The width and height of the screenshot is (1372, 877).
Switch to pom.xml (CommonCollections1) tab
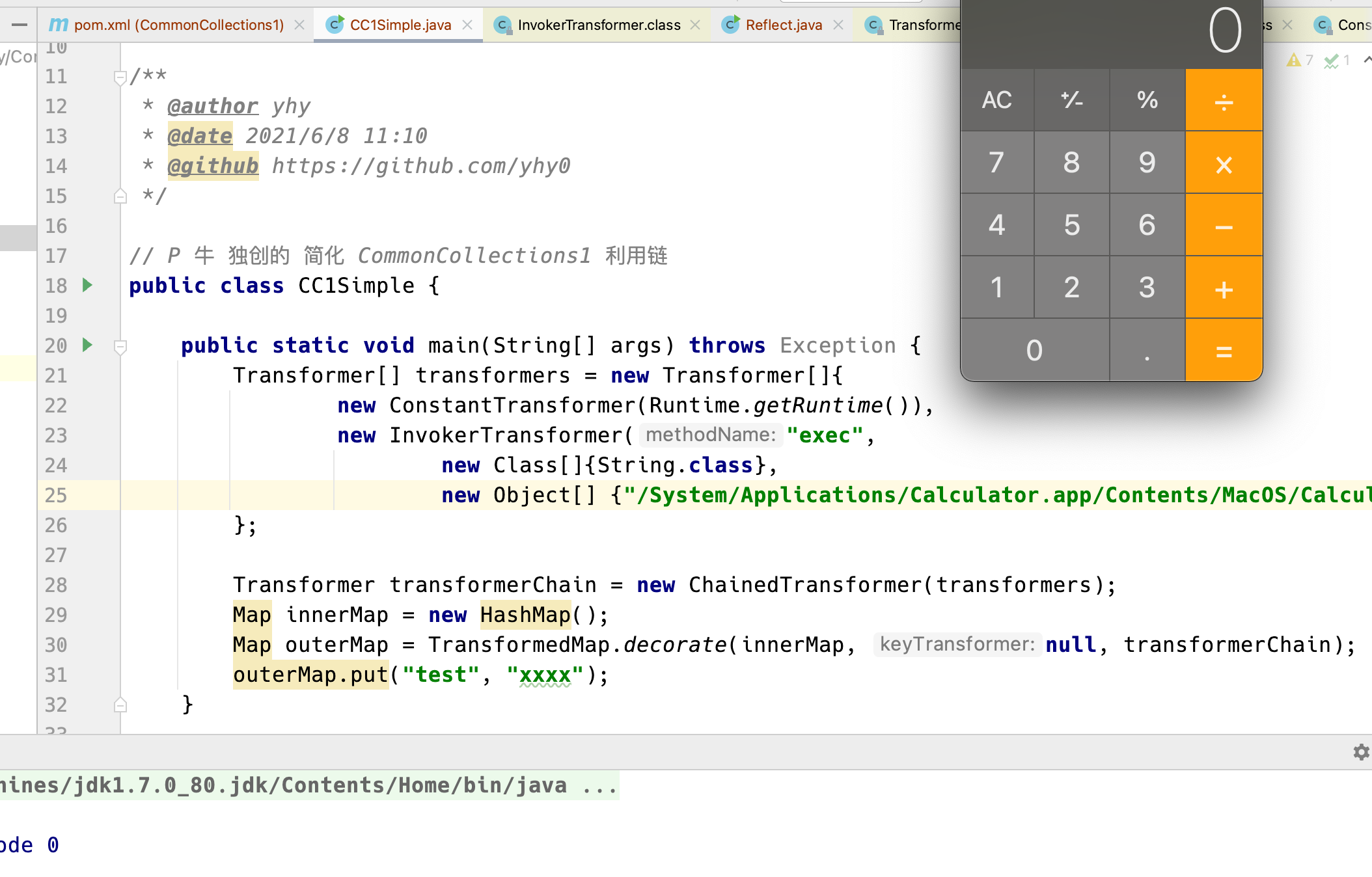178,25
